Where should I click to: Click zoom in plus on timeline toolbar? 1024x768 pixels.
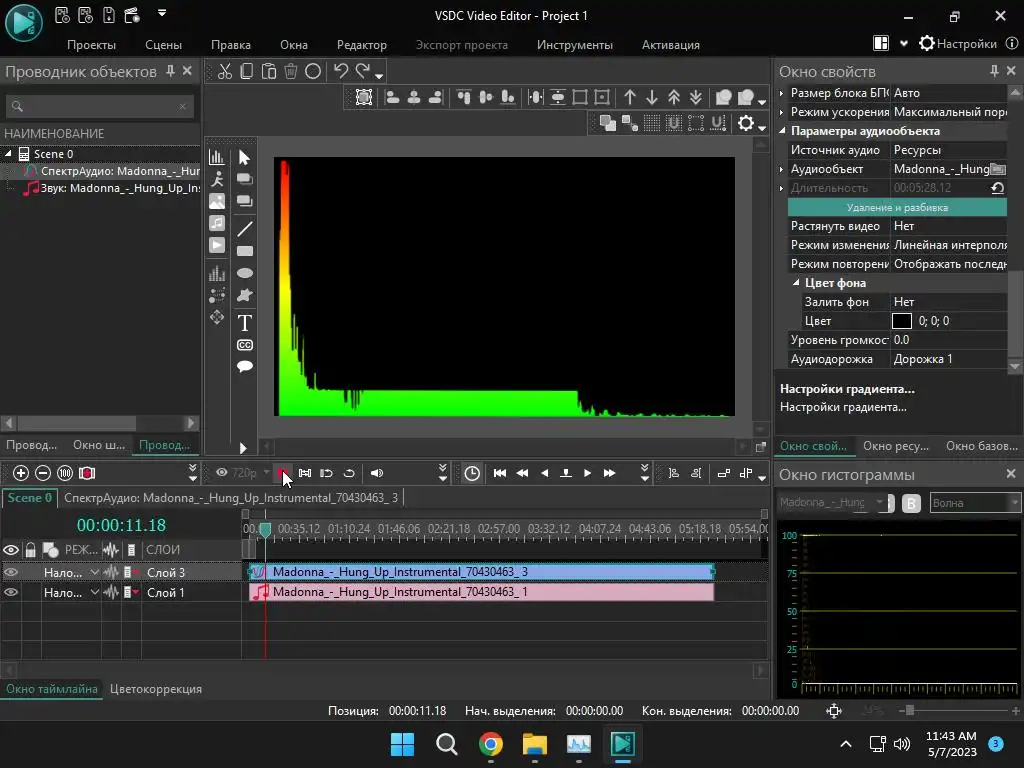tap(21, 473)
